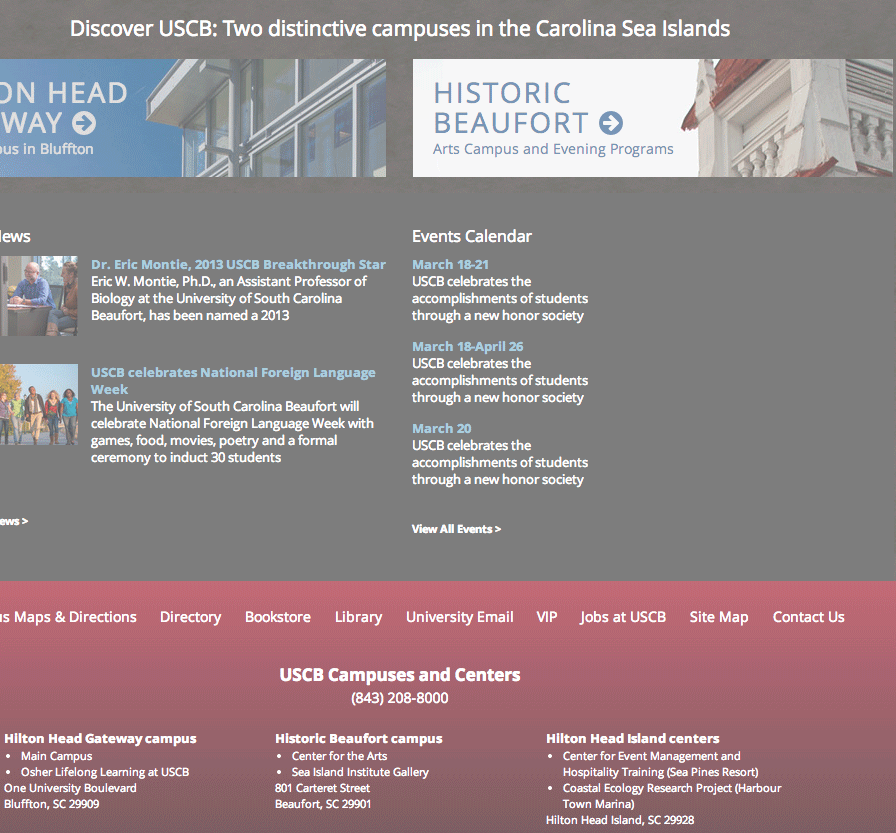
Task: Click the arrow icon on Gateway banner
Action: 84,123
